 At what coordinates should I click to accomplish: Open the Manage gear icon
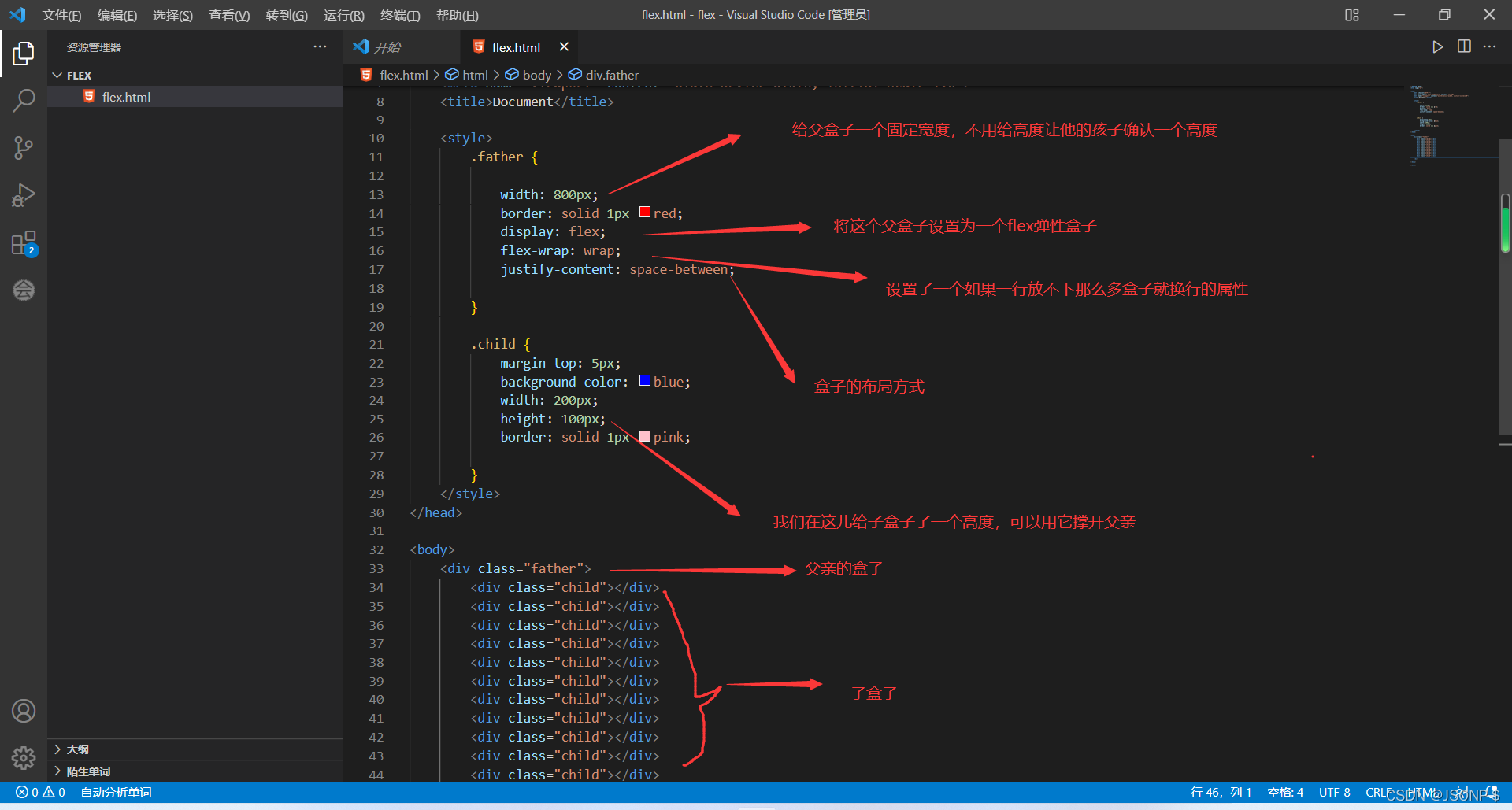pyautogui.click(x=24, y=758)
